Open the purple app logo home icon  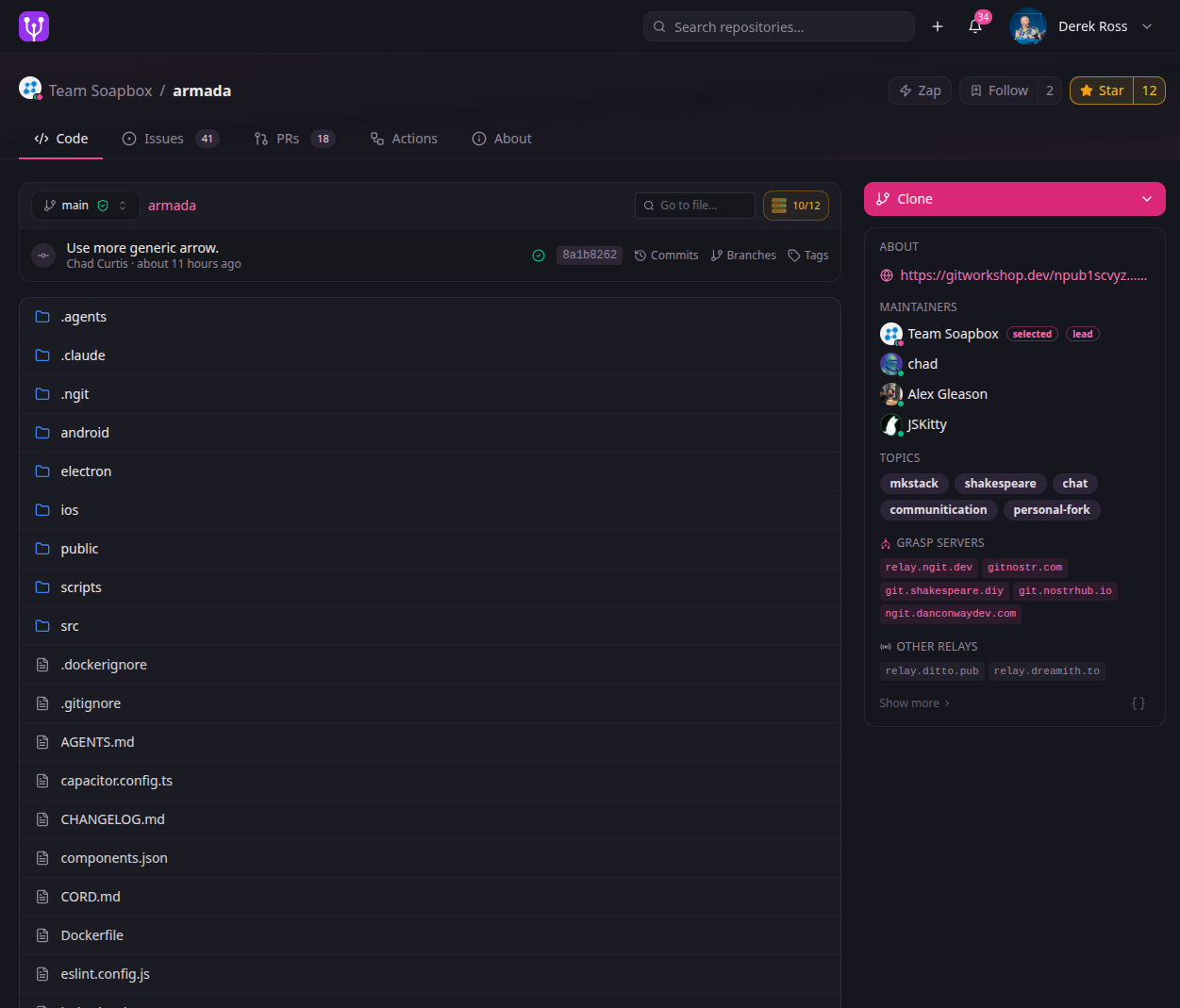(x=34, y=26)
